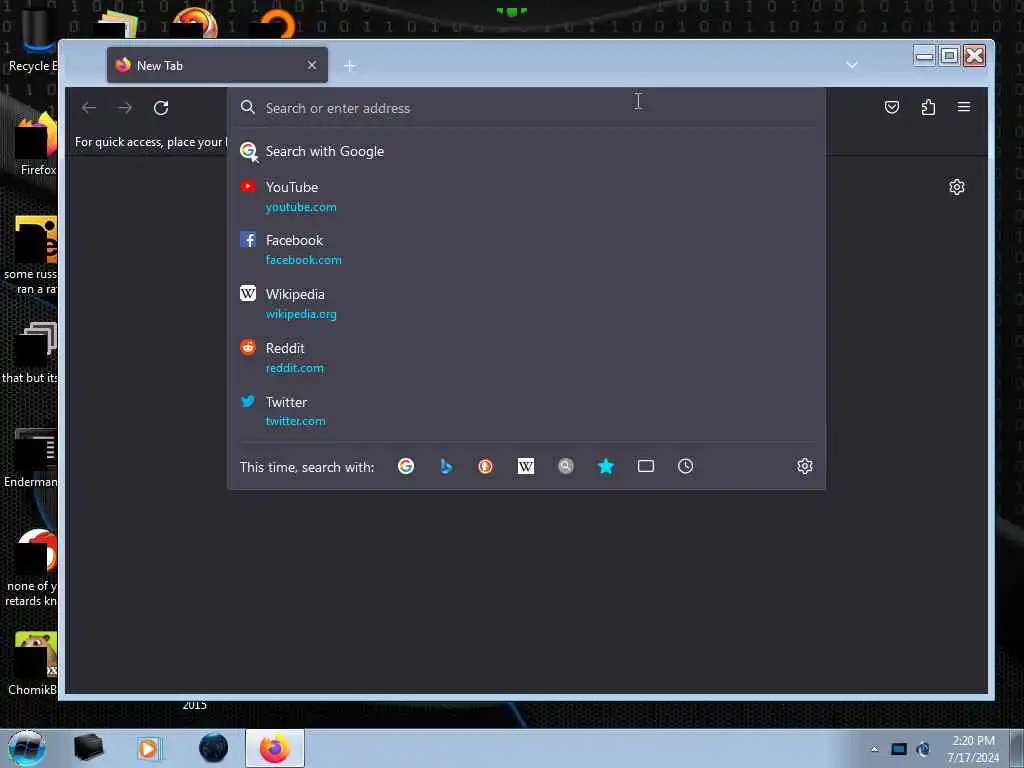1024x768 pixels.
Task: Show hidden tray icons arrow
Action: [x=874, y=749]
